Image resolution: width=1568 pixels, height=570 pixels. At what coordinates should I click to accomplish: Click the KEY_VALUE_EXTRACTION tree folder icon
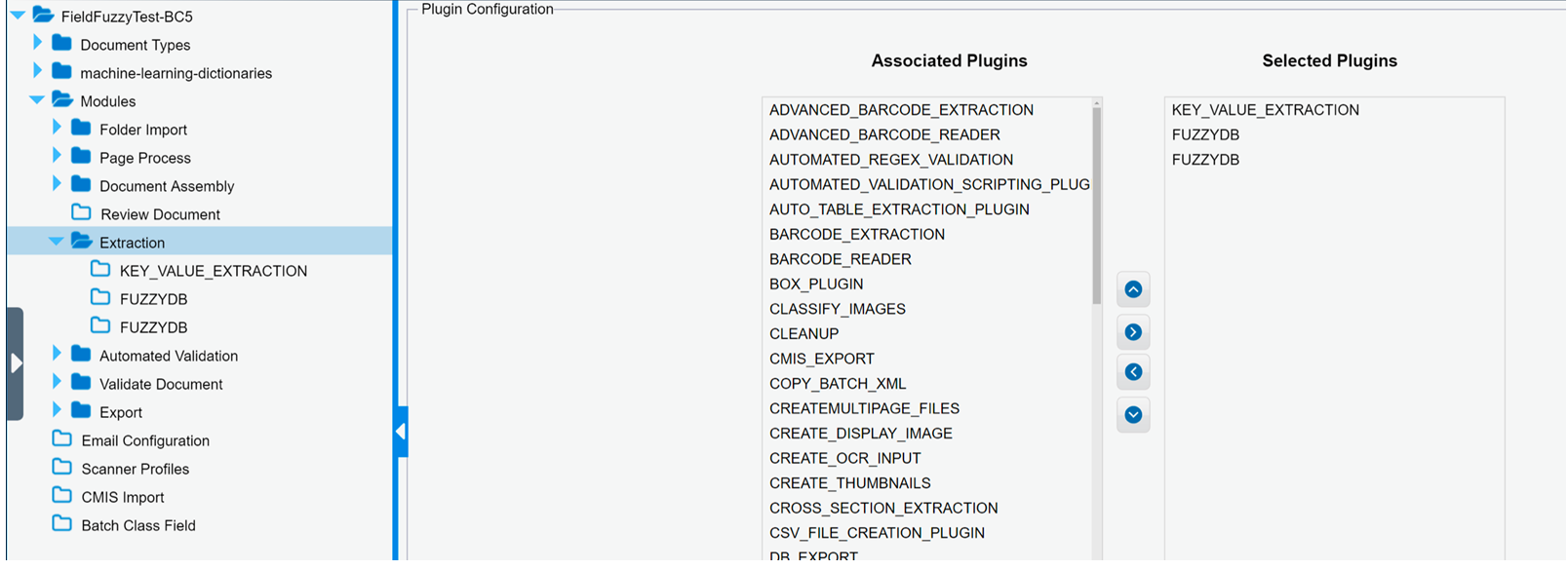[x=100, y=270]
